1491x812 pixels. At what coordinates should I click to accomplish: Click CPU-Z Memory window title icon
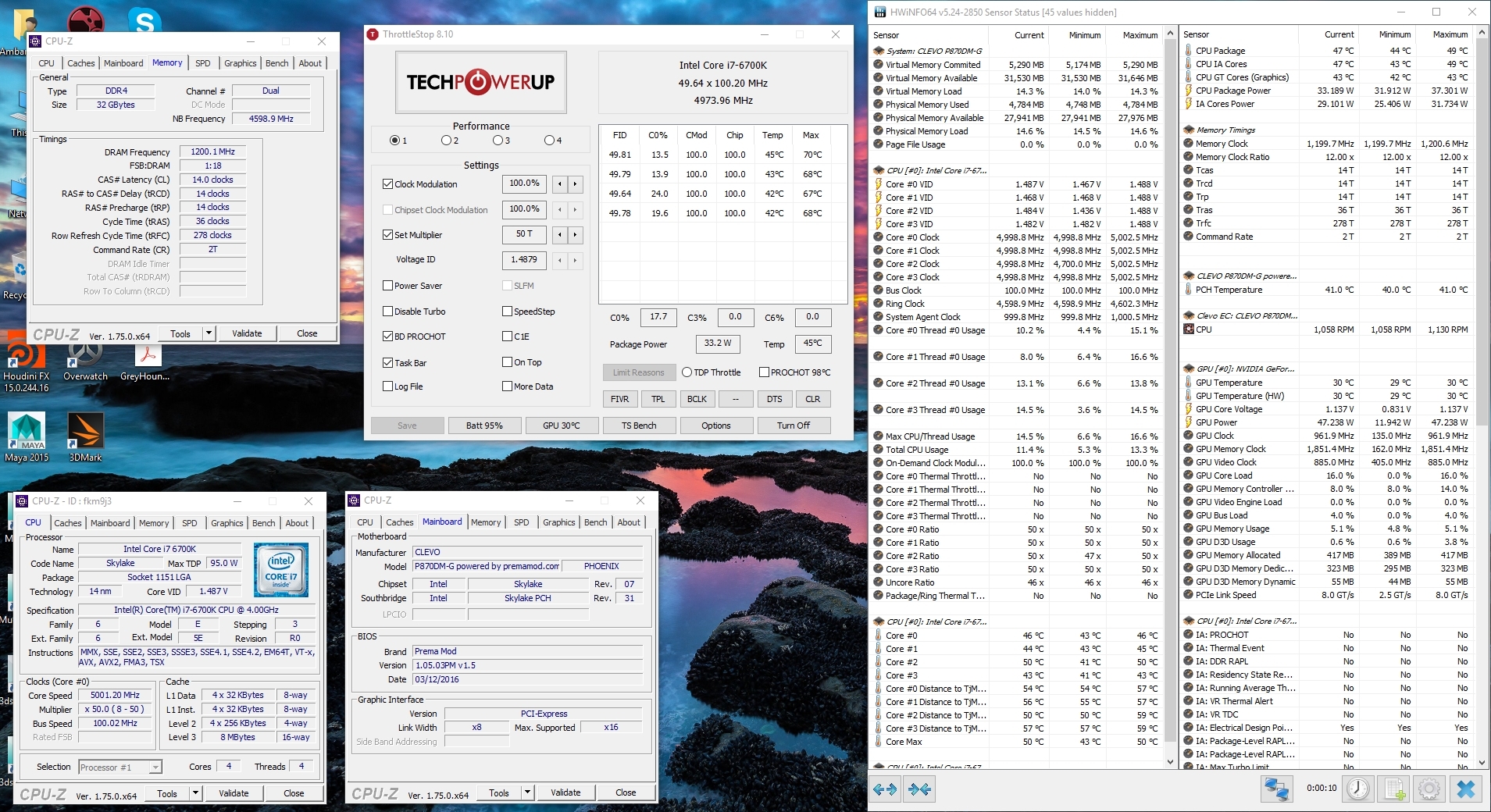click(x=35, y=41)
